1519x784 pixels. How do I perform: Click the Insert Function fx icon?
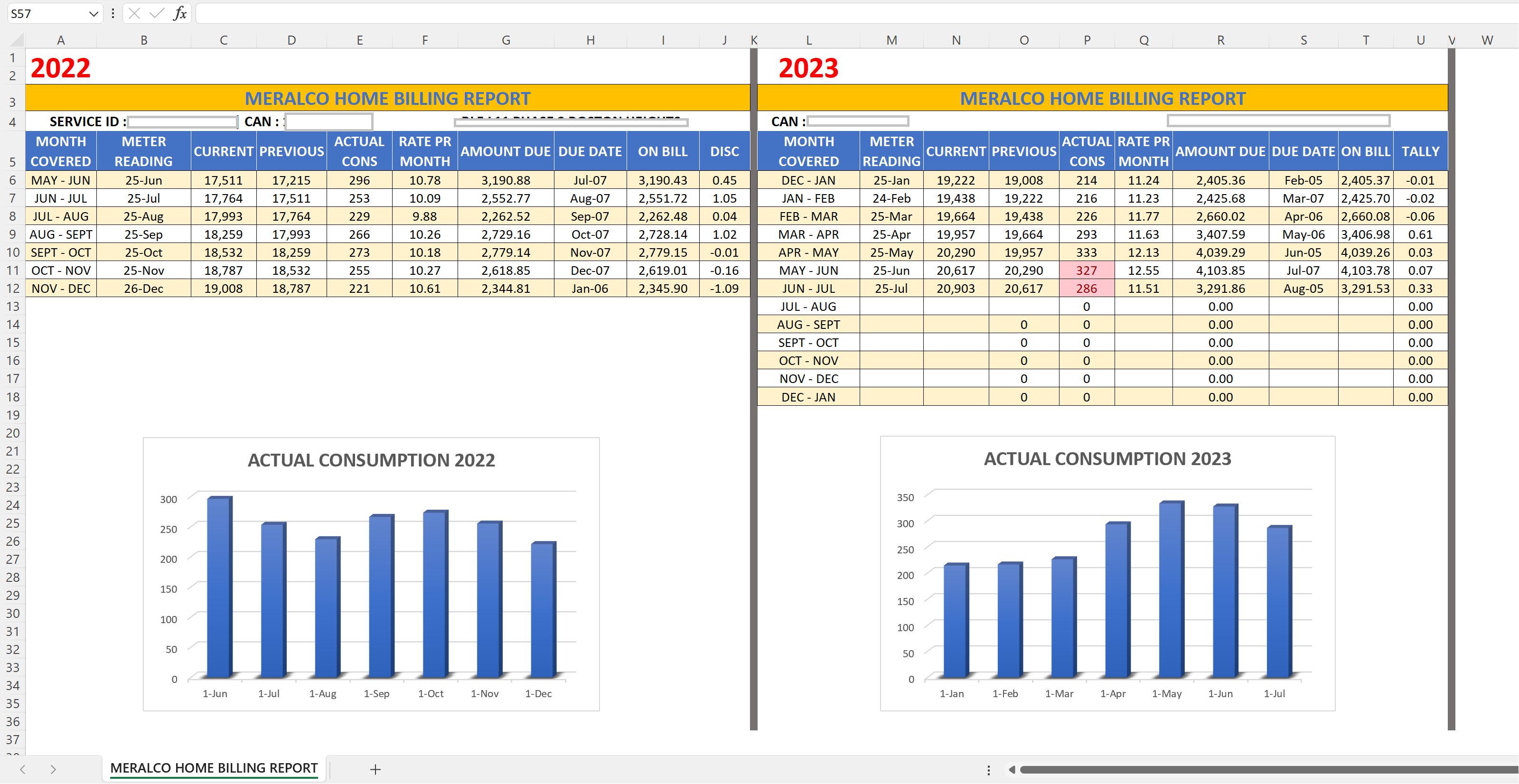180,13
